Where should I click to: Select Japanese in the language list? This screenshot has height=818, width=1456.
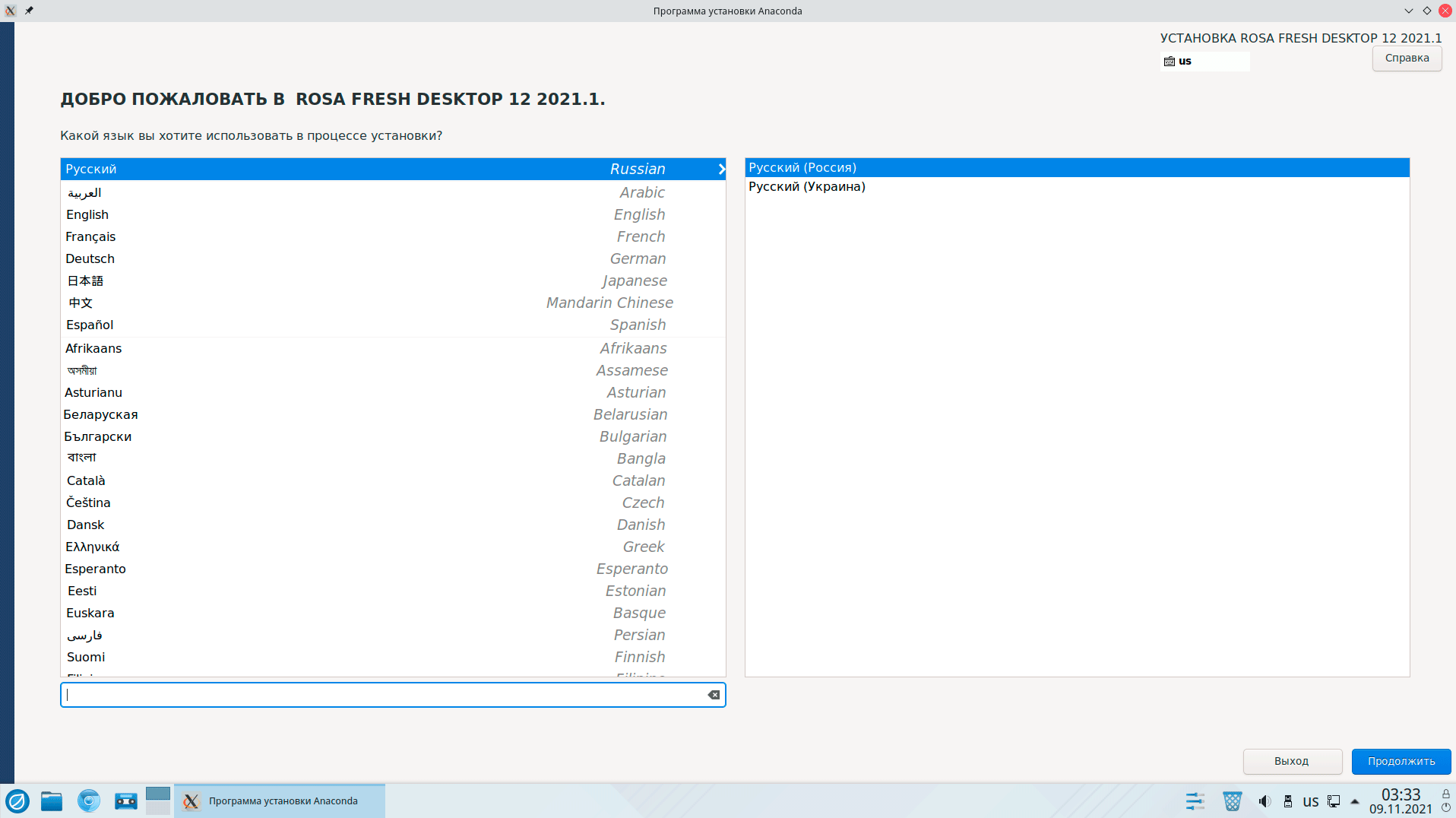coord(393,281)
